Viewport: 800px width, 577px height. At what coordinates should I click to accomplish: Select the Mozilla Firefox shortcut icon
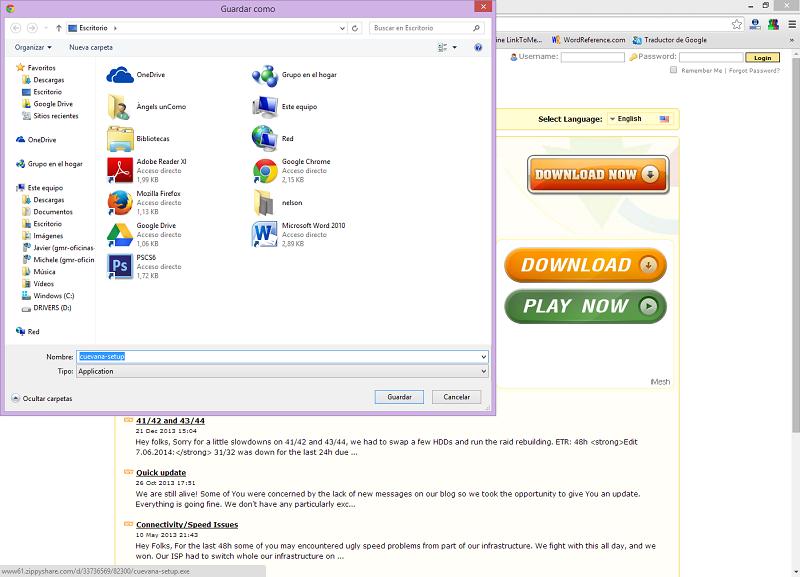tap(120, 202)
